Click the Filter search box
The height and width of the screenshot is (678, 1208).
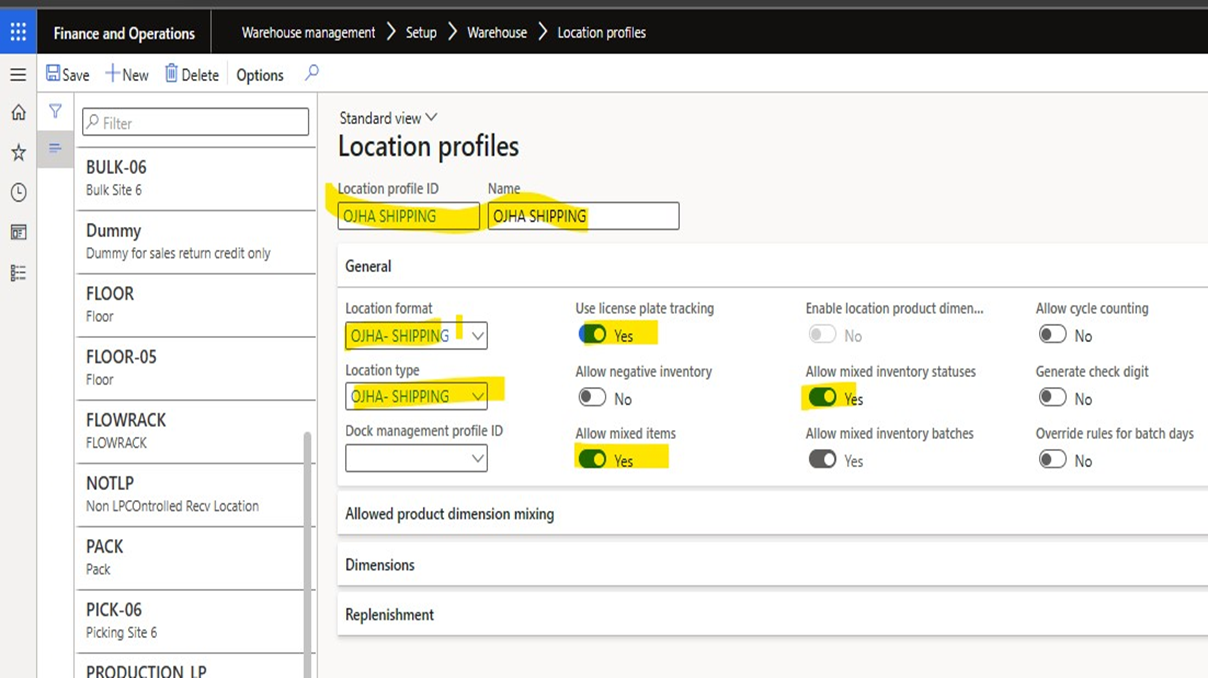(x=195, y=123)
